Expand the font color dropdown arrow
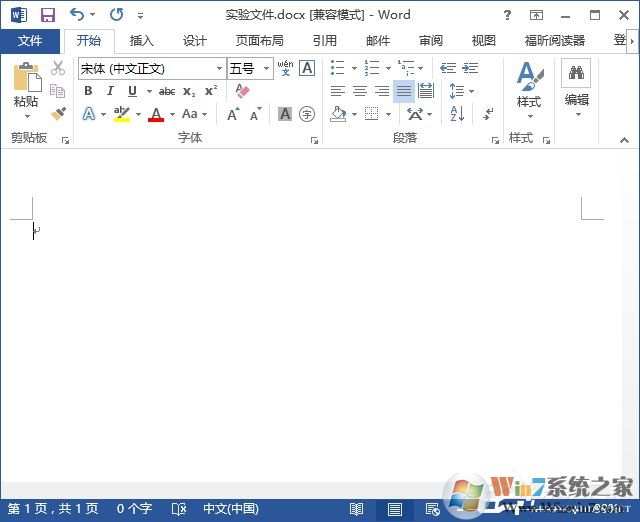Viewport: 640px width, 522px height. pyautogui.click(x=171, y=115)
